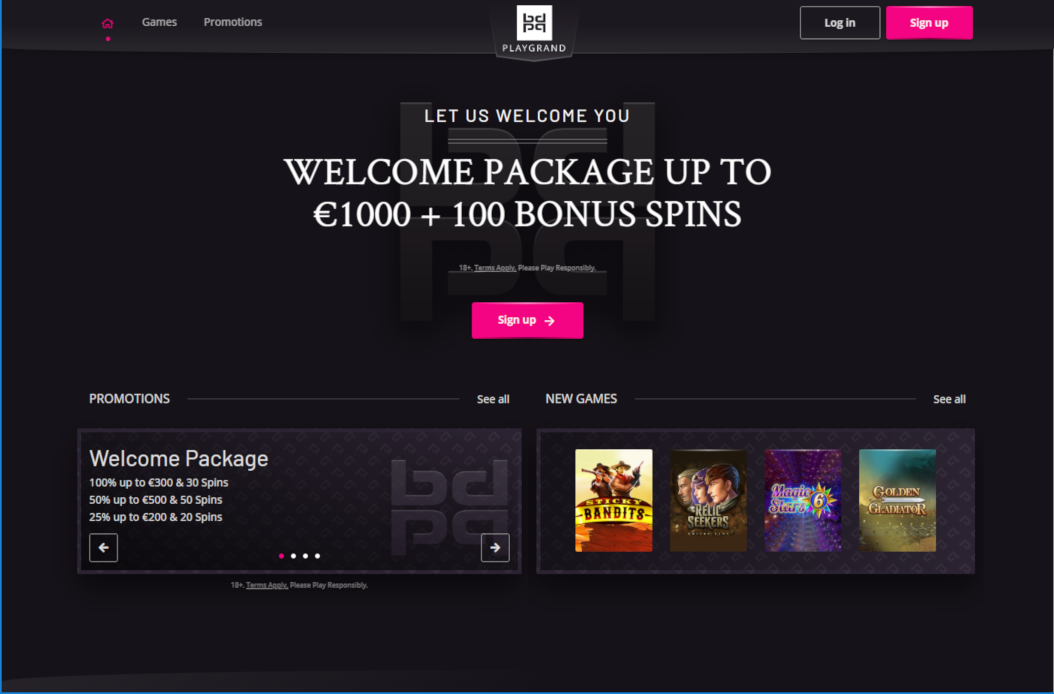Screen dimensions: 1054x694
Task: Open the Relic Seekers game thumbnail
Action: pos(708,500)
